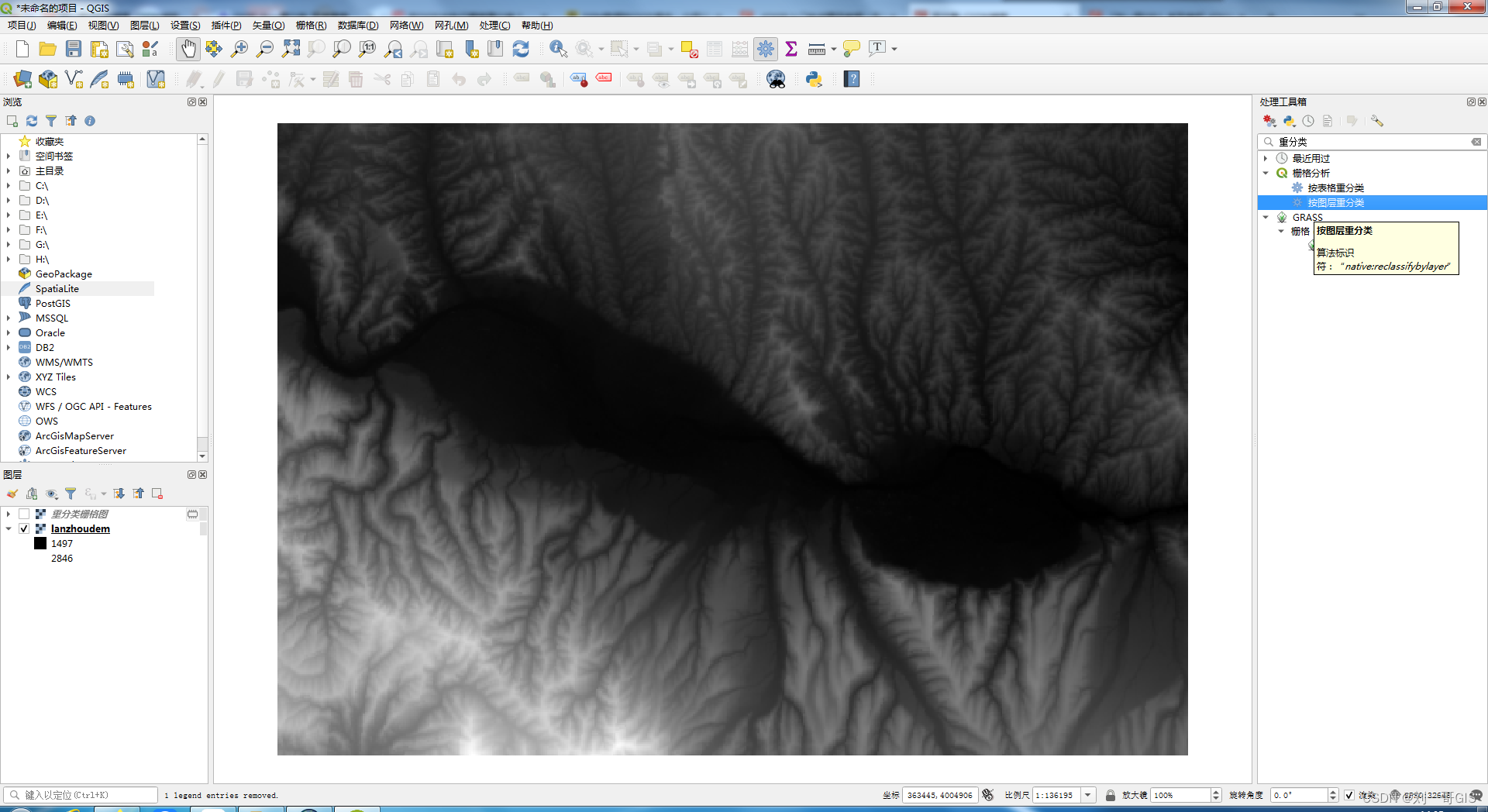
Task: Select the Pan Map hand tool
Action: (188, 49)
